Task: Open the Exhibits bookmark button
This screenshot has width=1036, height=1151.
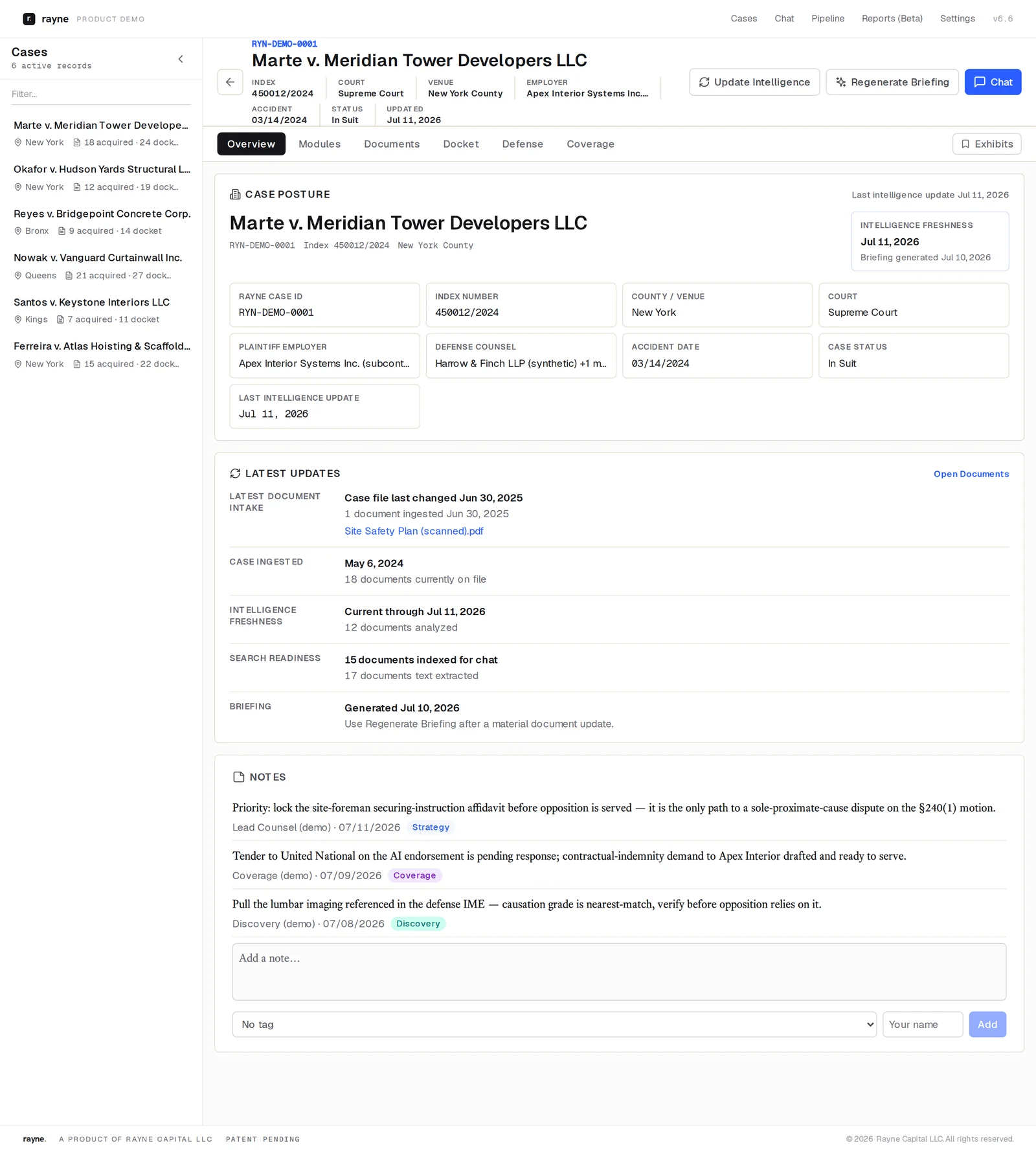Action: (x=987, y=144)
